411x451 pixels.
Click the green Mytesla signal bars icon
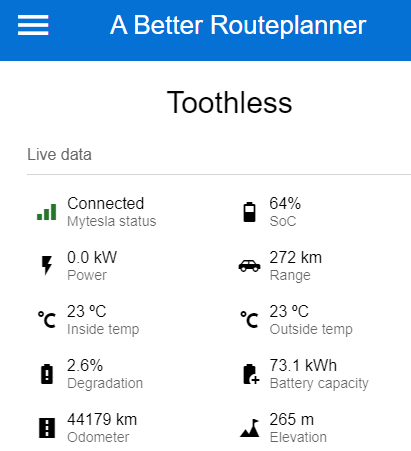click(47, 212)
